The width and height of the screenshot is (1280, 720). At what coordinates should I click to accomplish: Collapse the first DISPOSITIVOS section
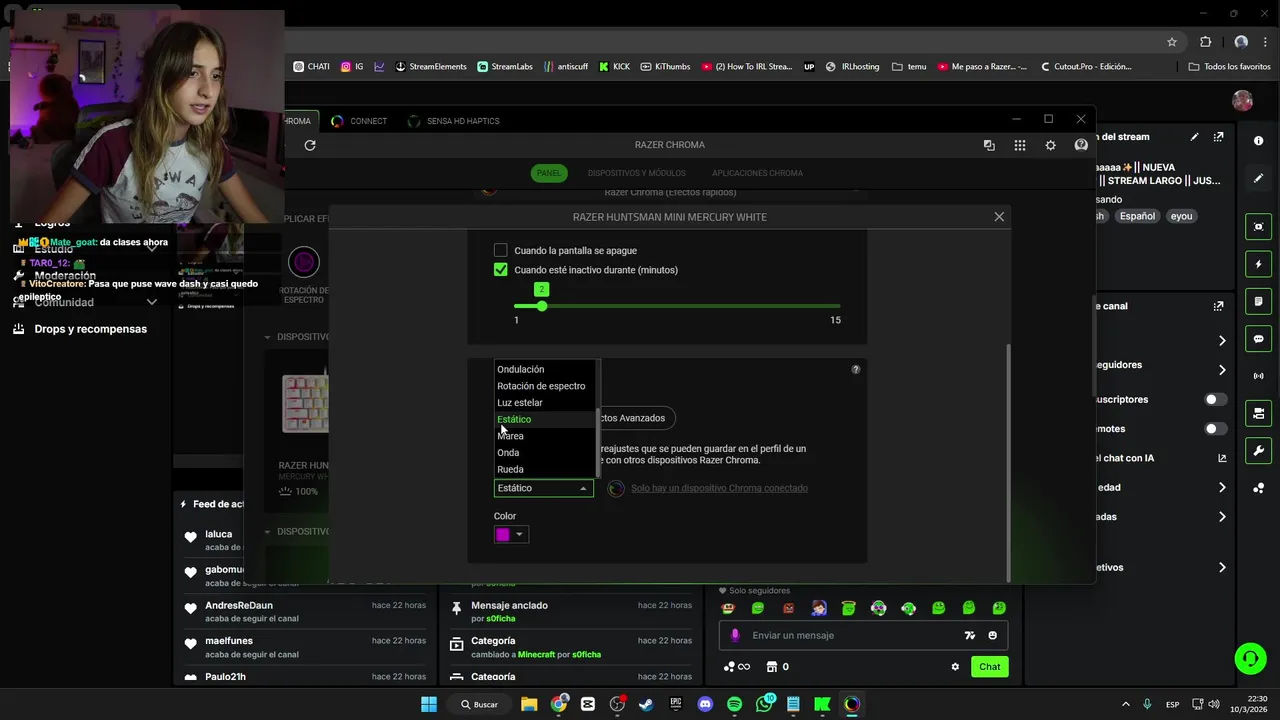pos(268,337)
